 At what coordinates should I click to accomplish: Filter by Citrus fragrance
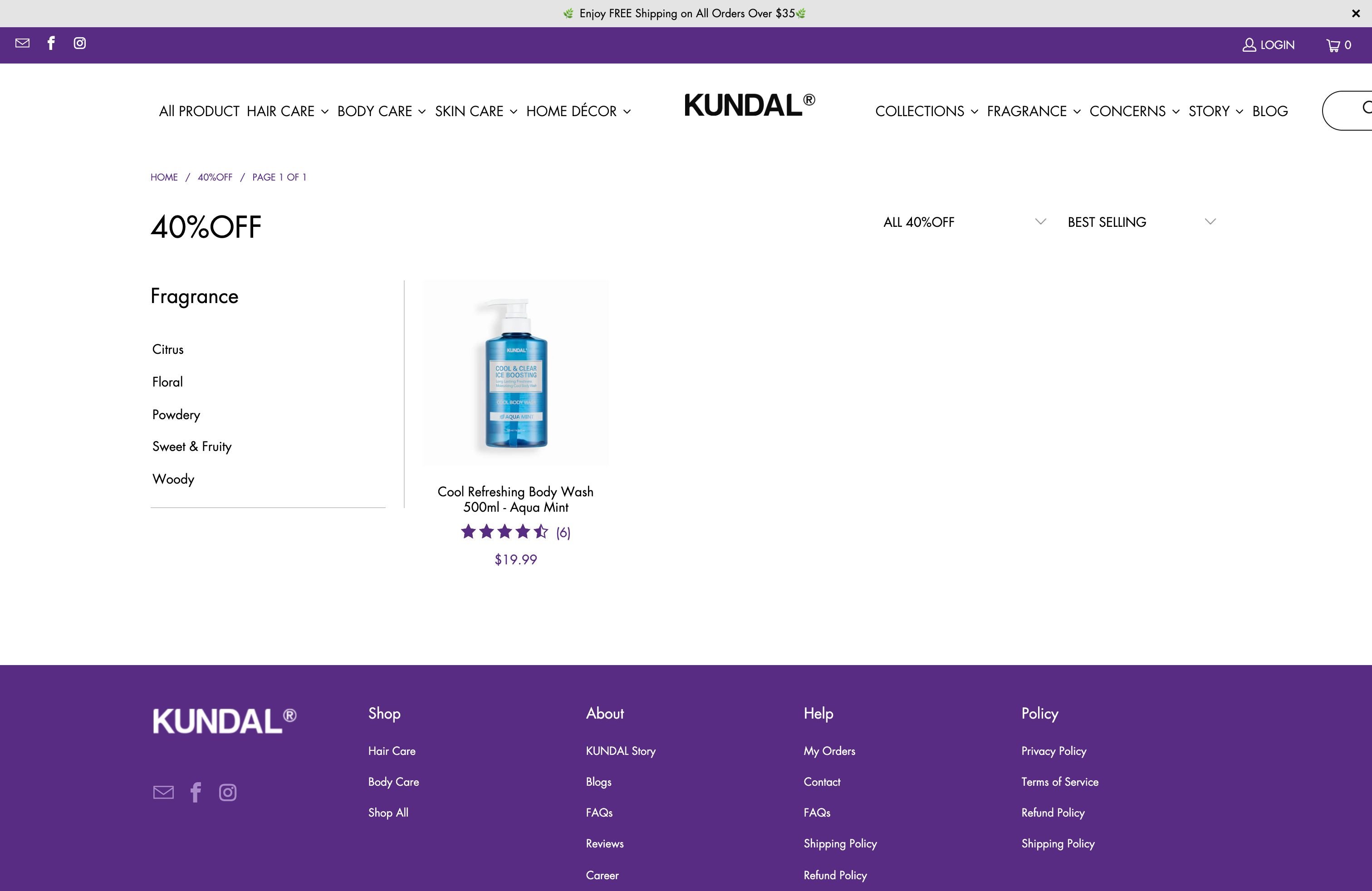[x=168, y=349]
